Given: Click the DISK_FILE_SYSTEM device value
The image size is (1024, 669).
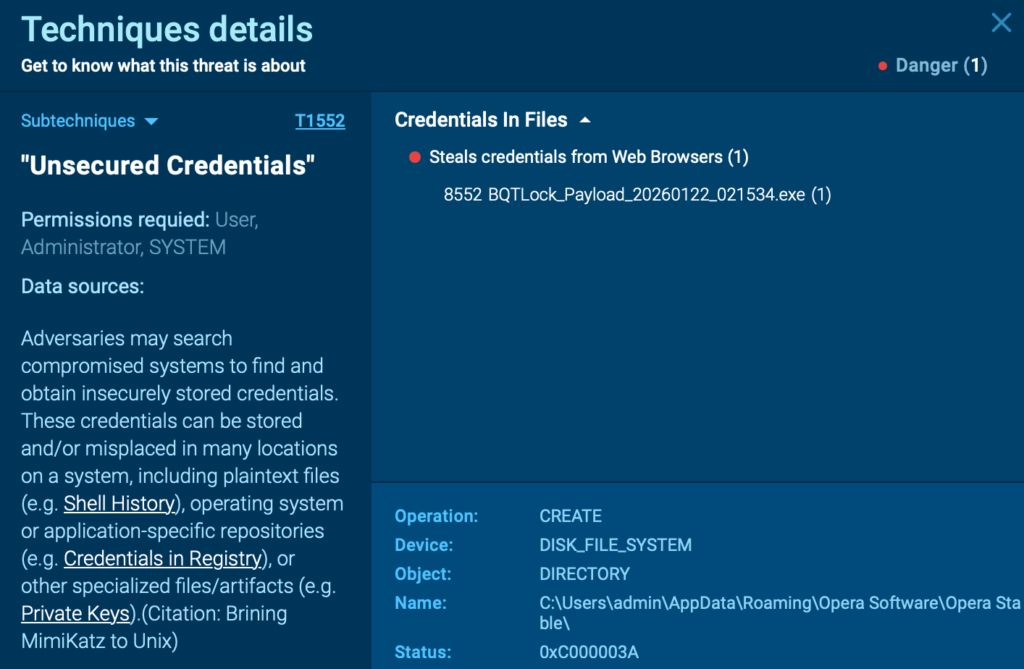Looking at the screenshot, I should pyautogui.click(x=615, y=545).
